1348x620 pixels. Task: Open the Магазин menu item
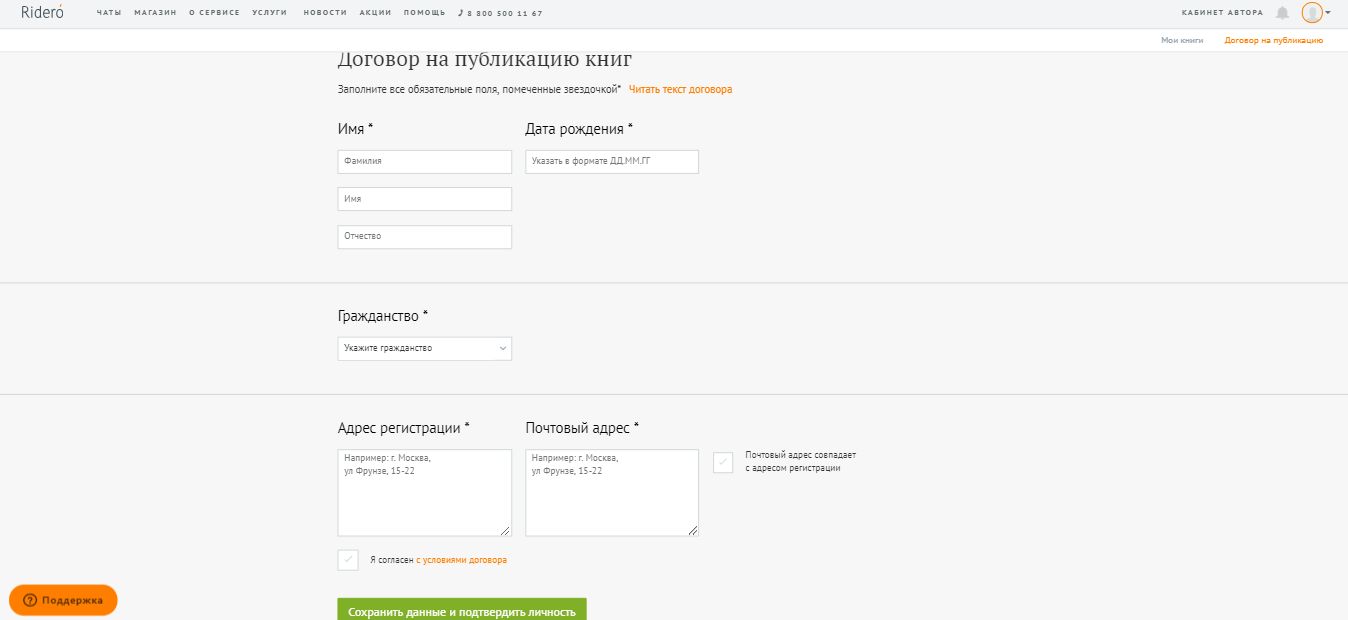pos(155,13)
